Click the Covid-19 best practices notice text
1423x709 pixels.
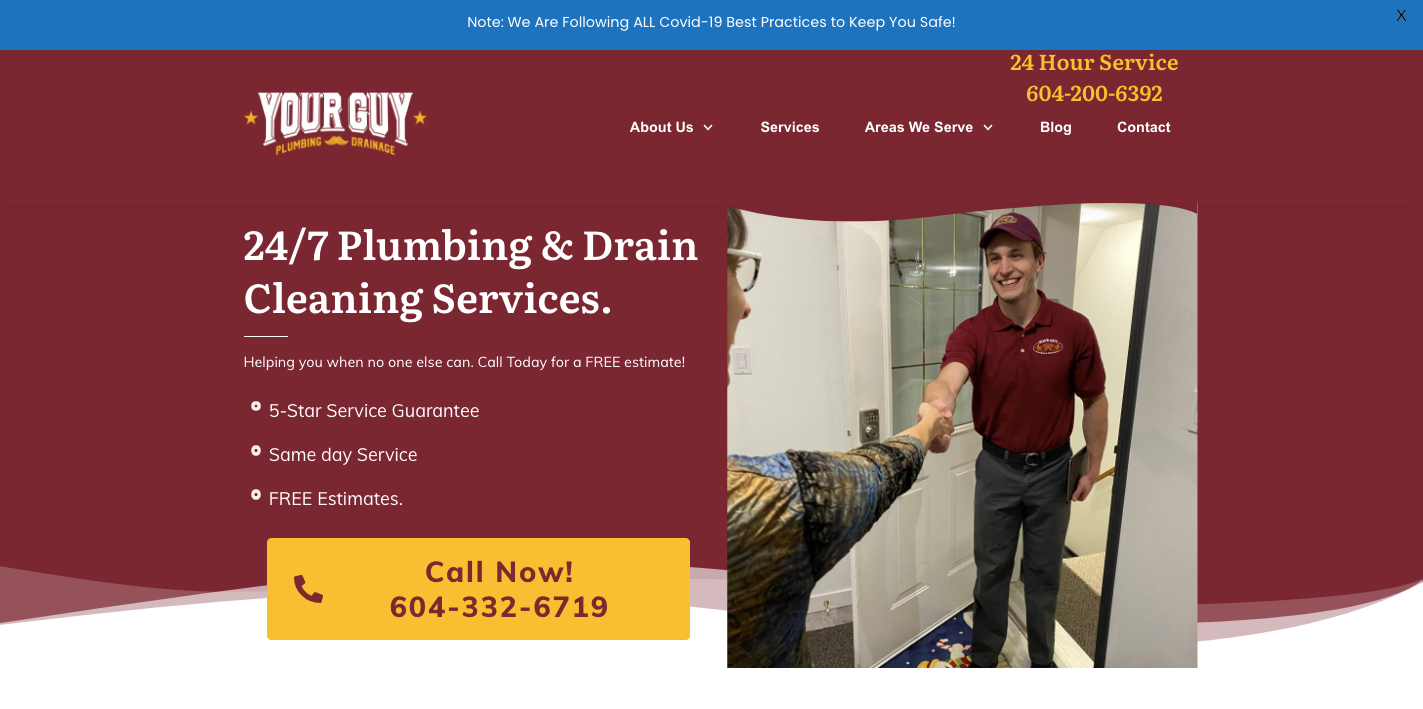[711, 22]
